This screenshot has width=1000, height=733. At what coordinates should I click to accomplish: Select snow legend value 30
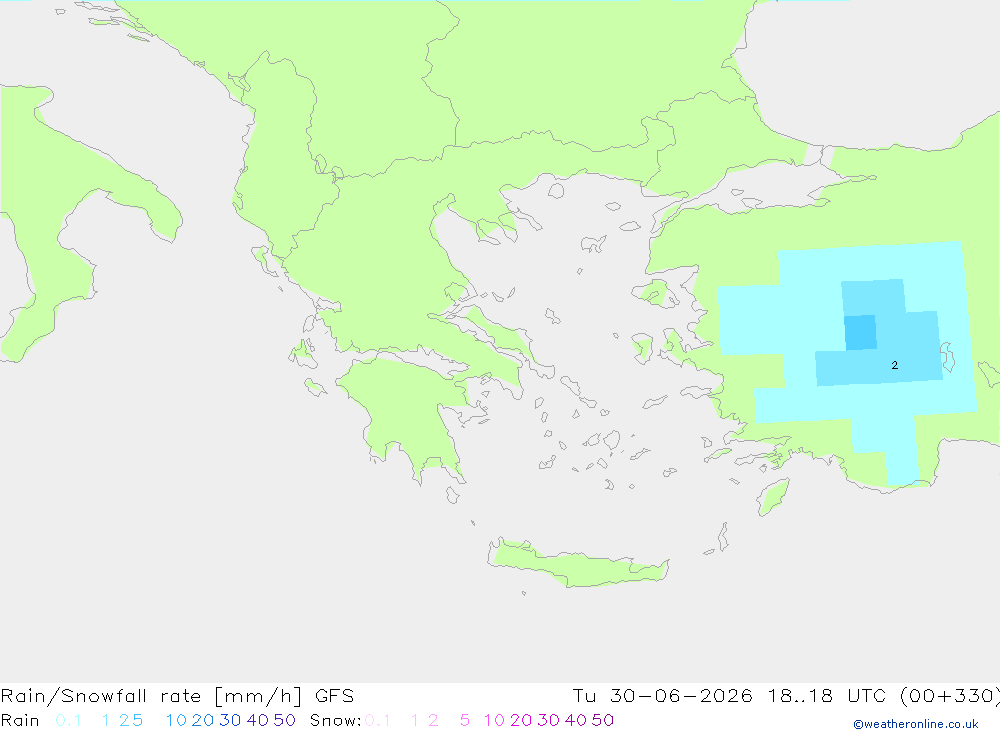point(548,720)
